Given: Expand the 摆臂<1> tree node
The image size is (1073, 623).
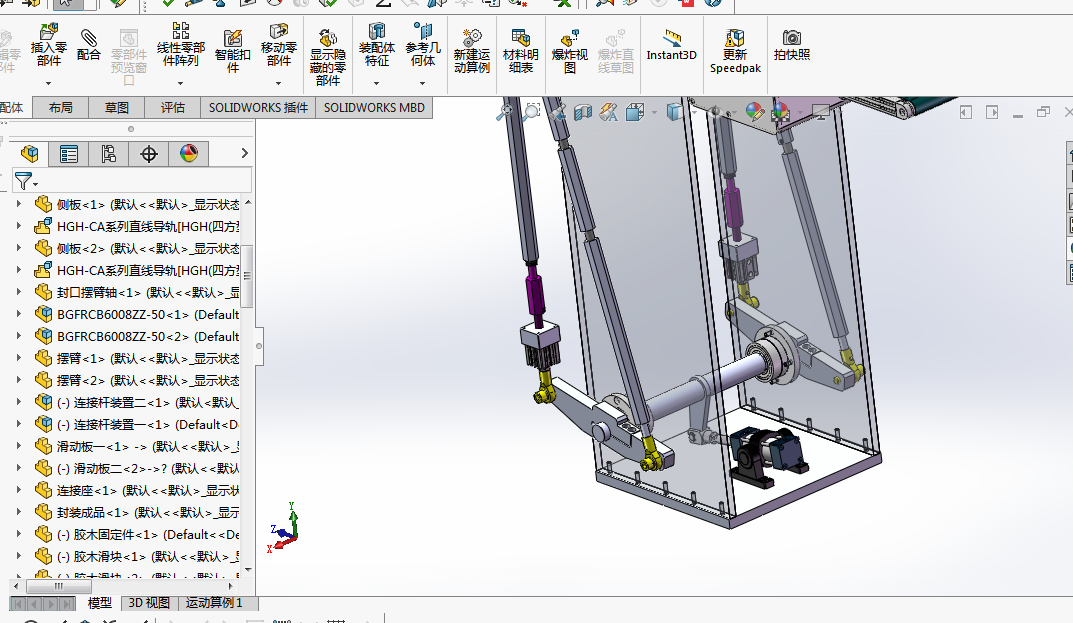Looking at the screenshot, I should pos(19,358).
